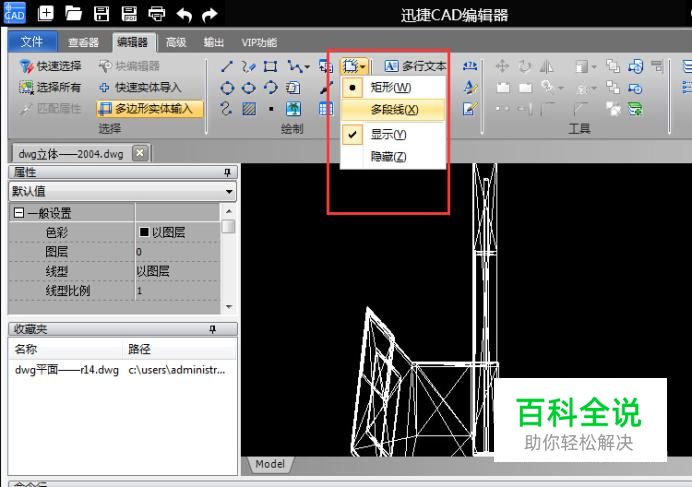Image resolution: width=692 pixels, height=487 pixels.
Task: Click 多边形实体输入 button
Action: point(150,109)
